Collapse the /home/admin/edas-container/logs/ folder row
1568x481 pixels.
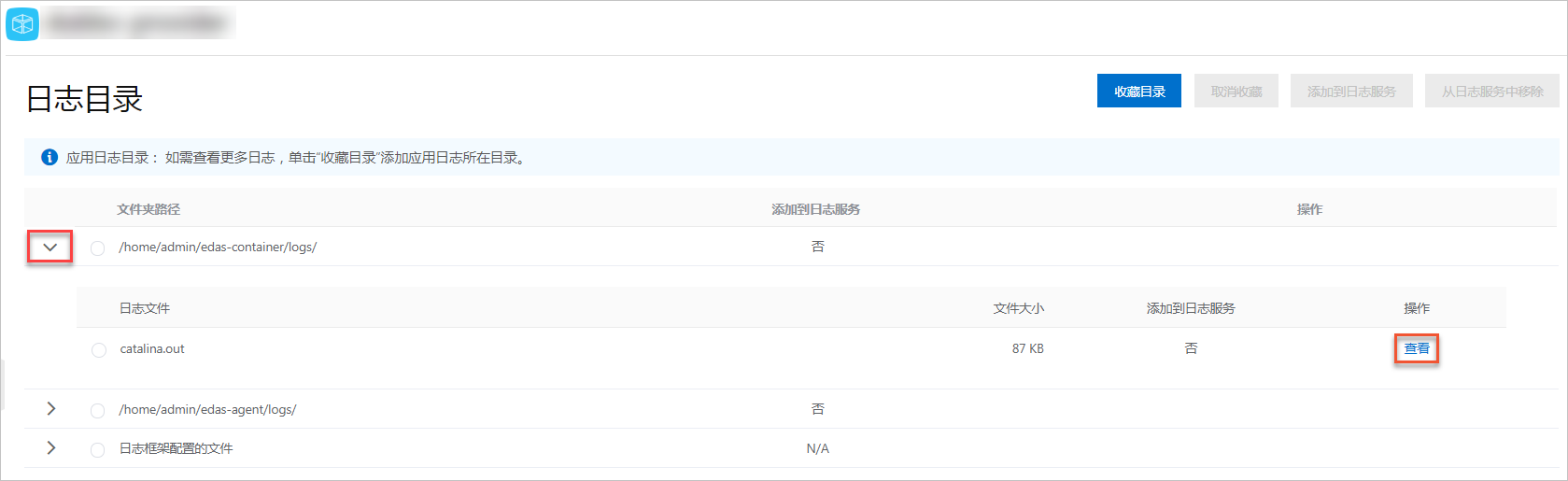pos(50,248)
